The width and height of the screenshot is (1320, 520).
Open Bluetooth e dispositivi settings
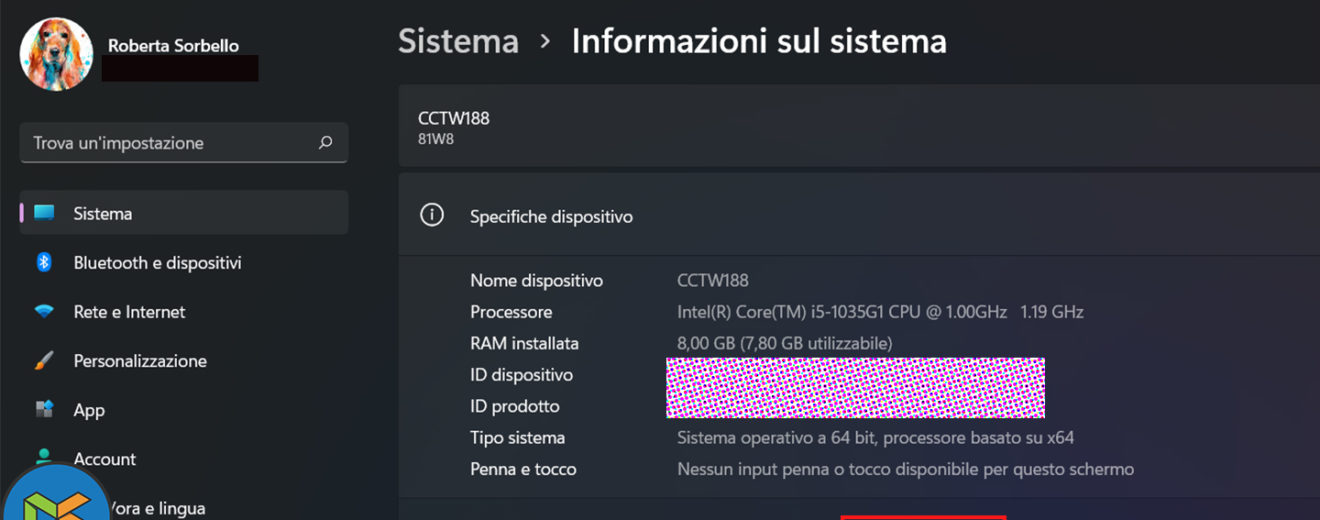coord(157,263)
